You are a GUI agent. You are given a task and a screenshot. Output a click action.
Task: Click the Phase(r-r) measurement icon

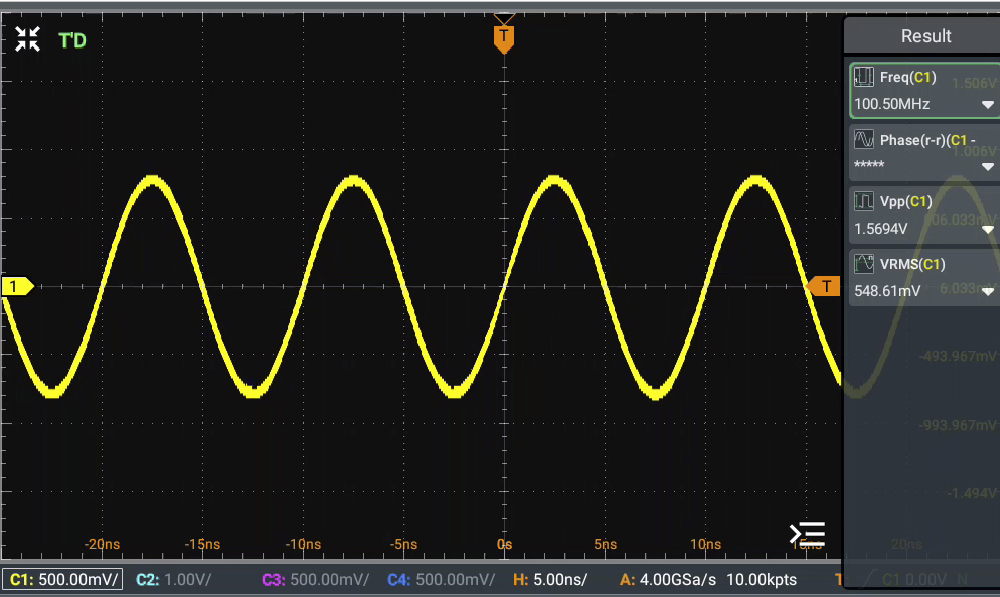pyautogui.click(x=864, y=139)
